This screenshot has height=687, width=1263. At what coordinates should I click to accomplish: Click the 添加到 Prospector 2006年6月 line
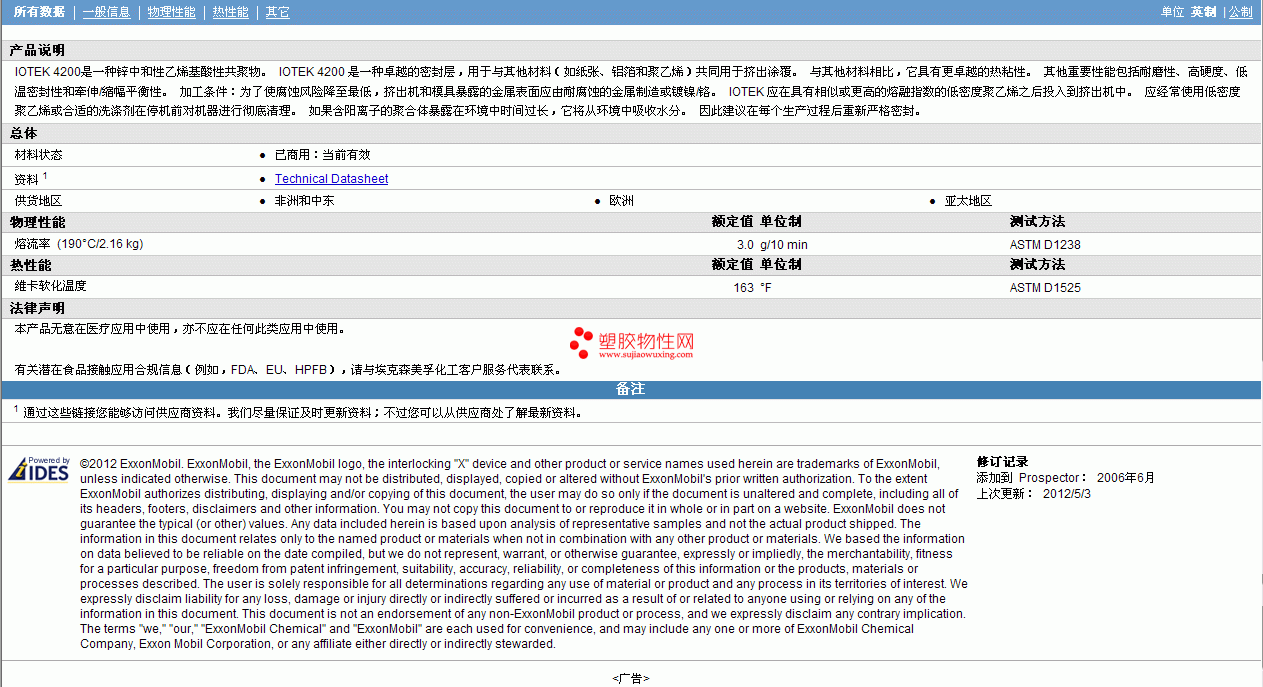(x=1066, y=478)
